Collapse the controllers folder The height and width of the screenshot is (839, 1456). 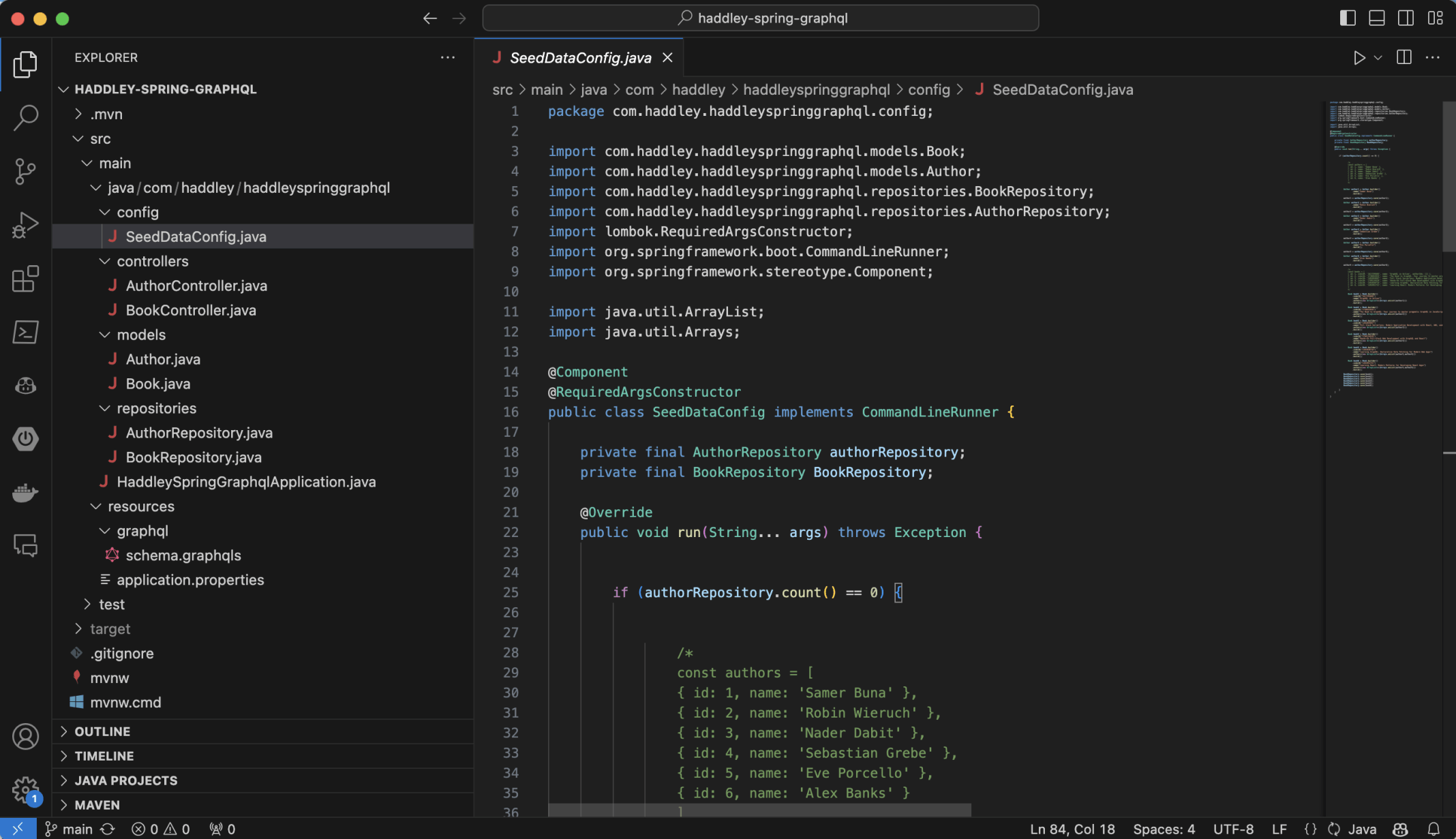click(152, 261)
